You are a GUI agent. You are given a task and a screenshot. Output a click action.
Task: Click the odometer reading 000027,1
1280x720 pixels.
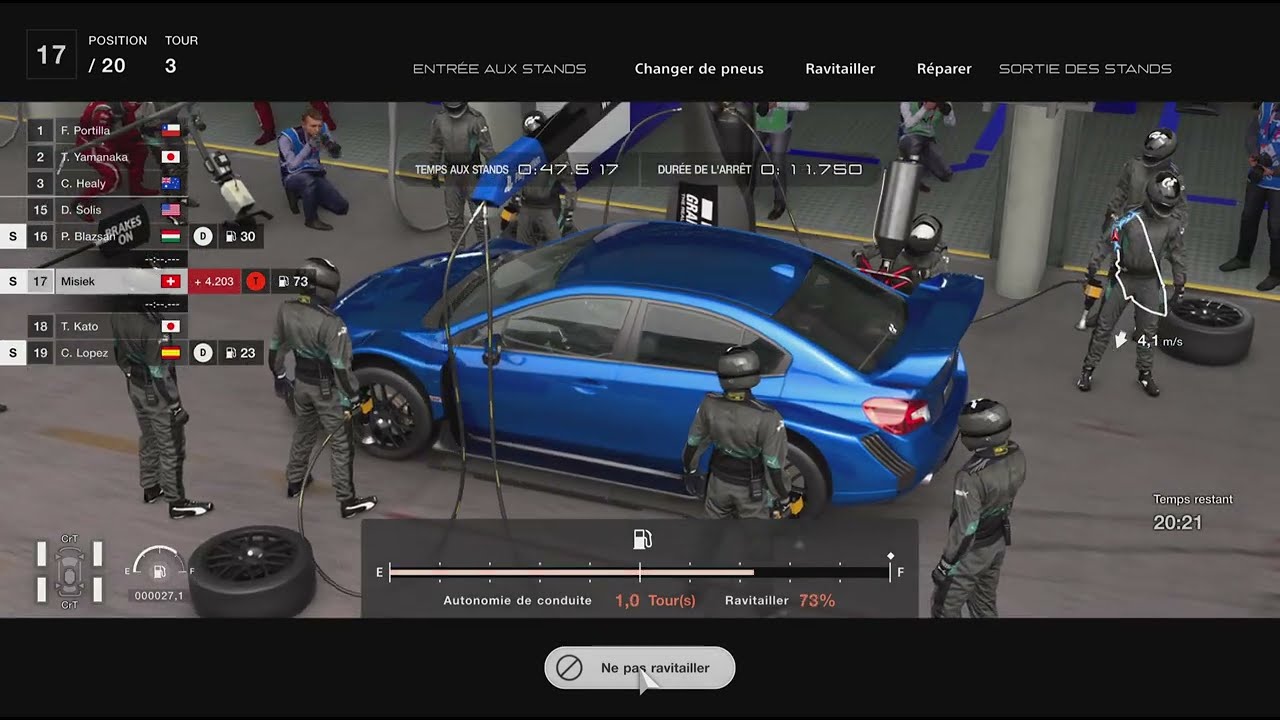click(x=159, y=596)
